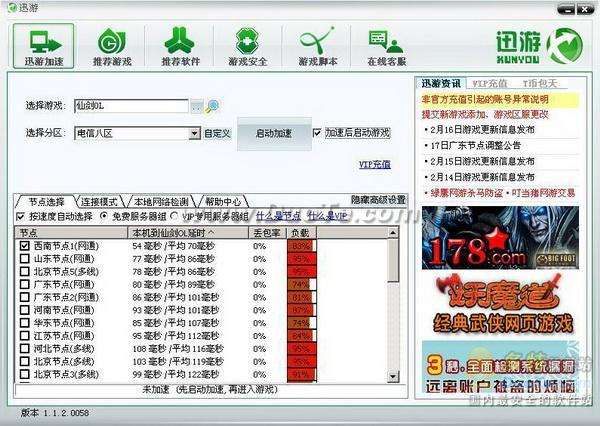The width and height of the screenshot is (600, 426).
Task: Click the 启动加速 button
Action: (x=274, y=134)
